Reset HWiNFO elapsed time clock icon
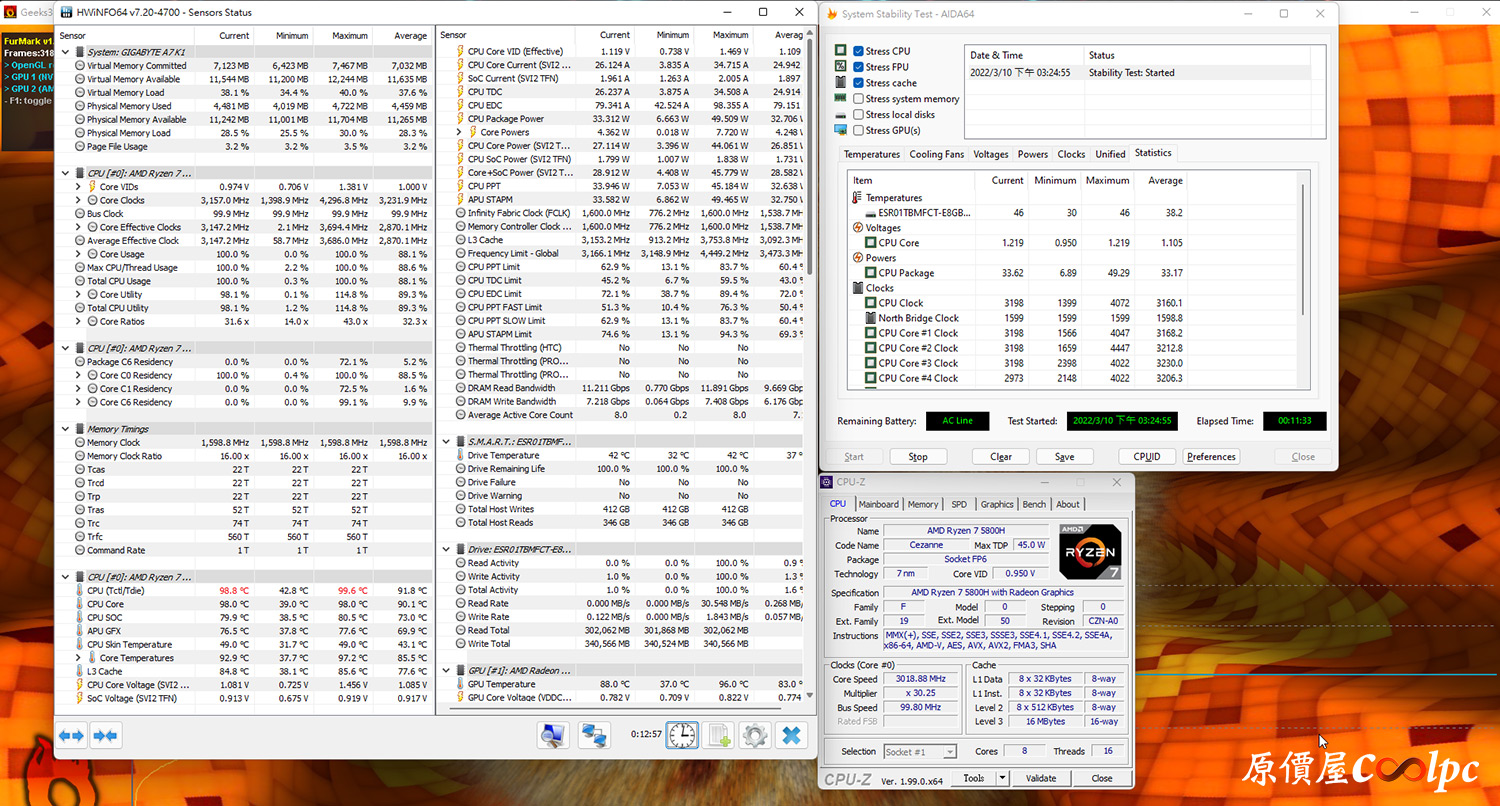Viewport: 1500px width, 806px height. click(682, 735)
